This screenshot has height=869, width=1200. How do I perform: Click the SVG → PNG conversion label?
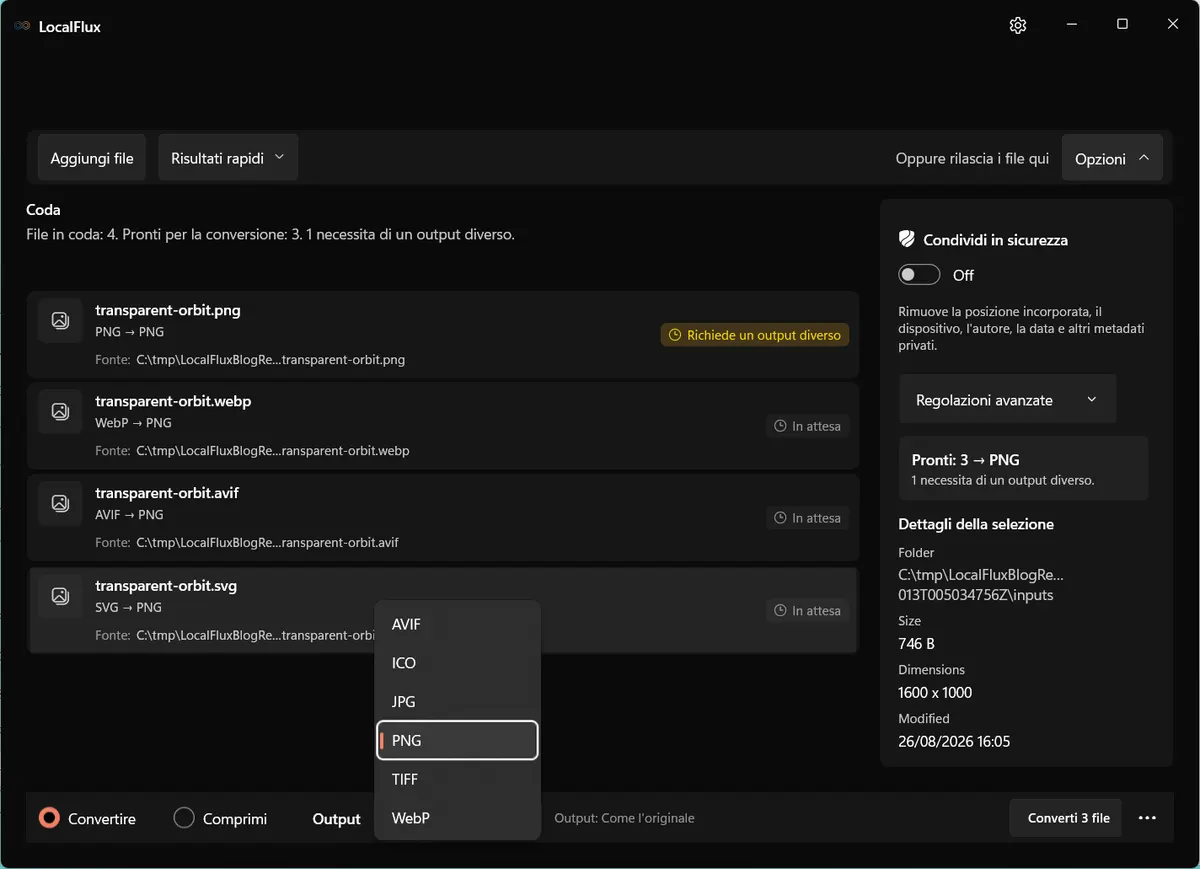click(128, 607)
